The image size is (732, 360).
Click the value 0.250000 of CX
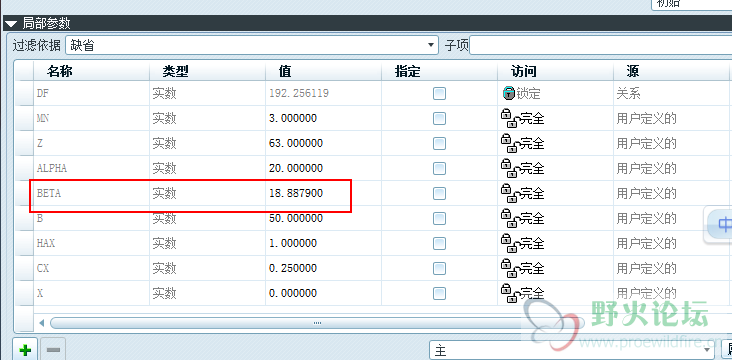pyautogui.click(x=293, y=268)
